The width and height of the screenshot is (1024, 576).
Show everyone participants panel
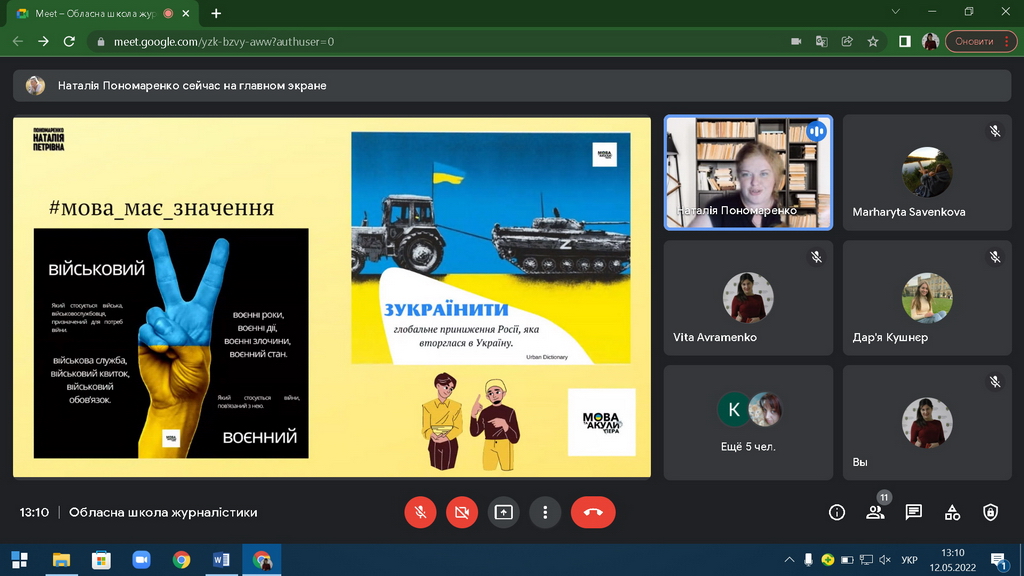(x=875, y=513)
